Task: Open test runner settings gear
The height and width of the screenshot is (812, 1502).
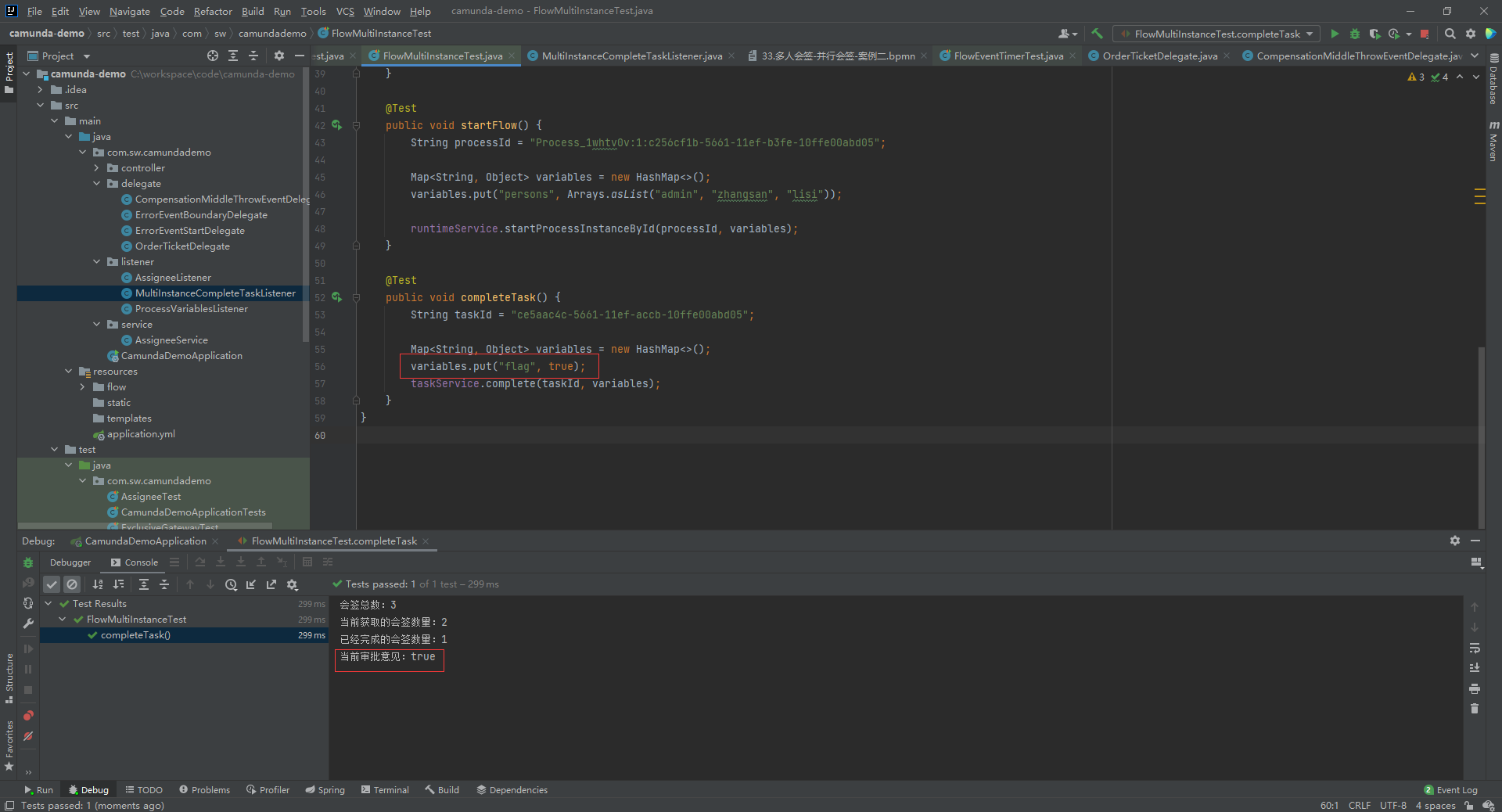Action: pos(292,584)
